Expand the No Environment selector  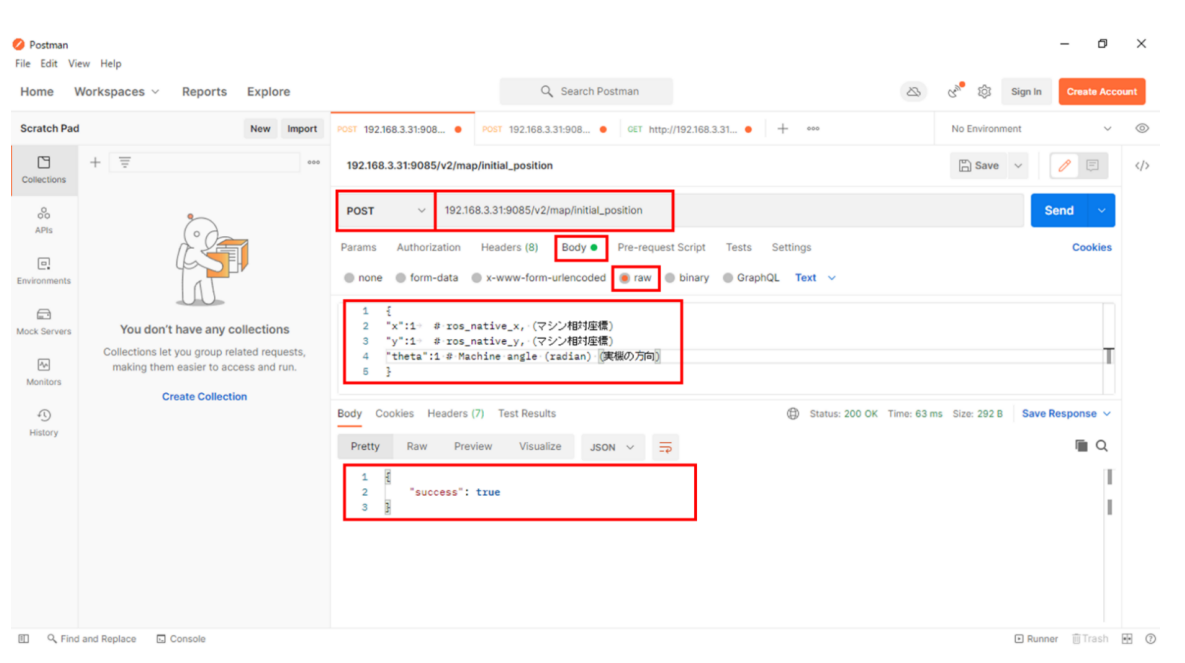(x=1031, y=129)
